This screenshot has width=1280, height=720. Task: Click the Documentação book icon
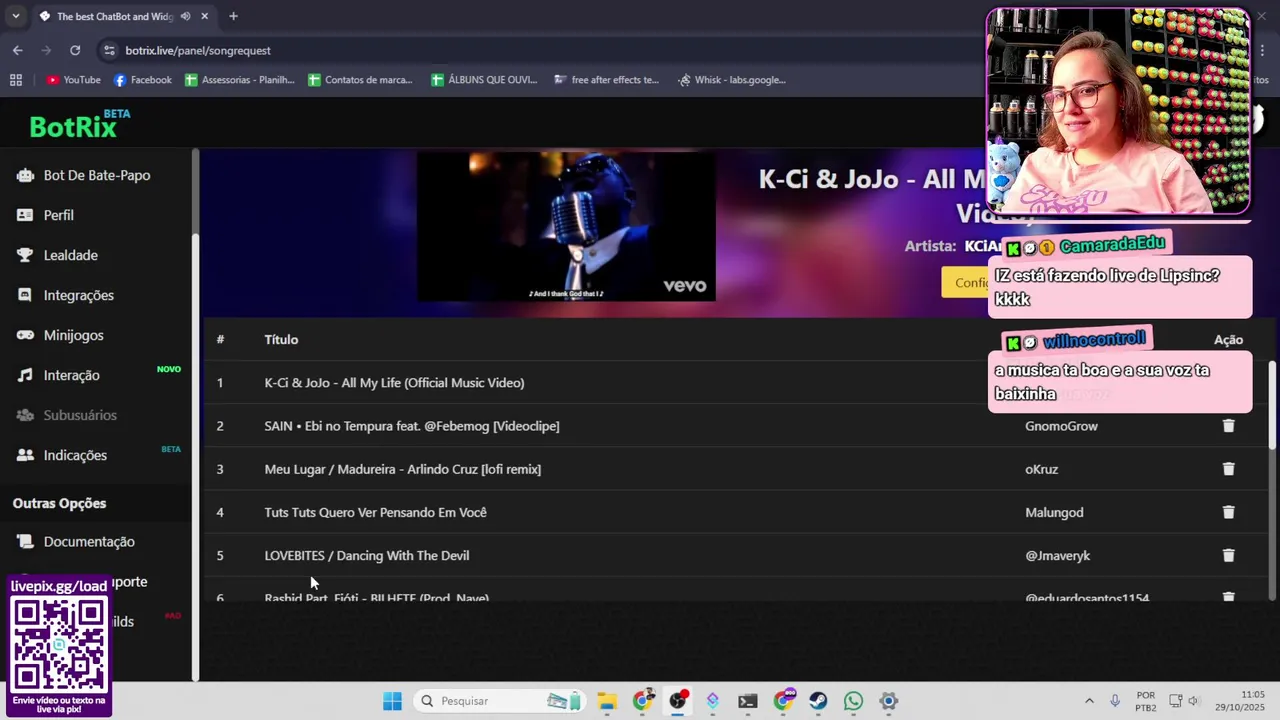[x=25, y=541]
